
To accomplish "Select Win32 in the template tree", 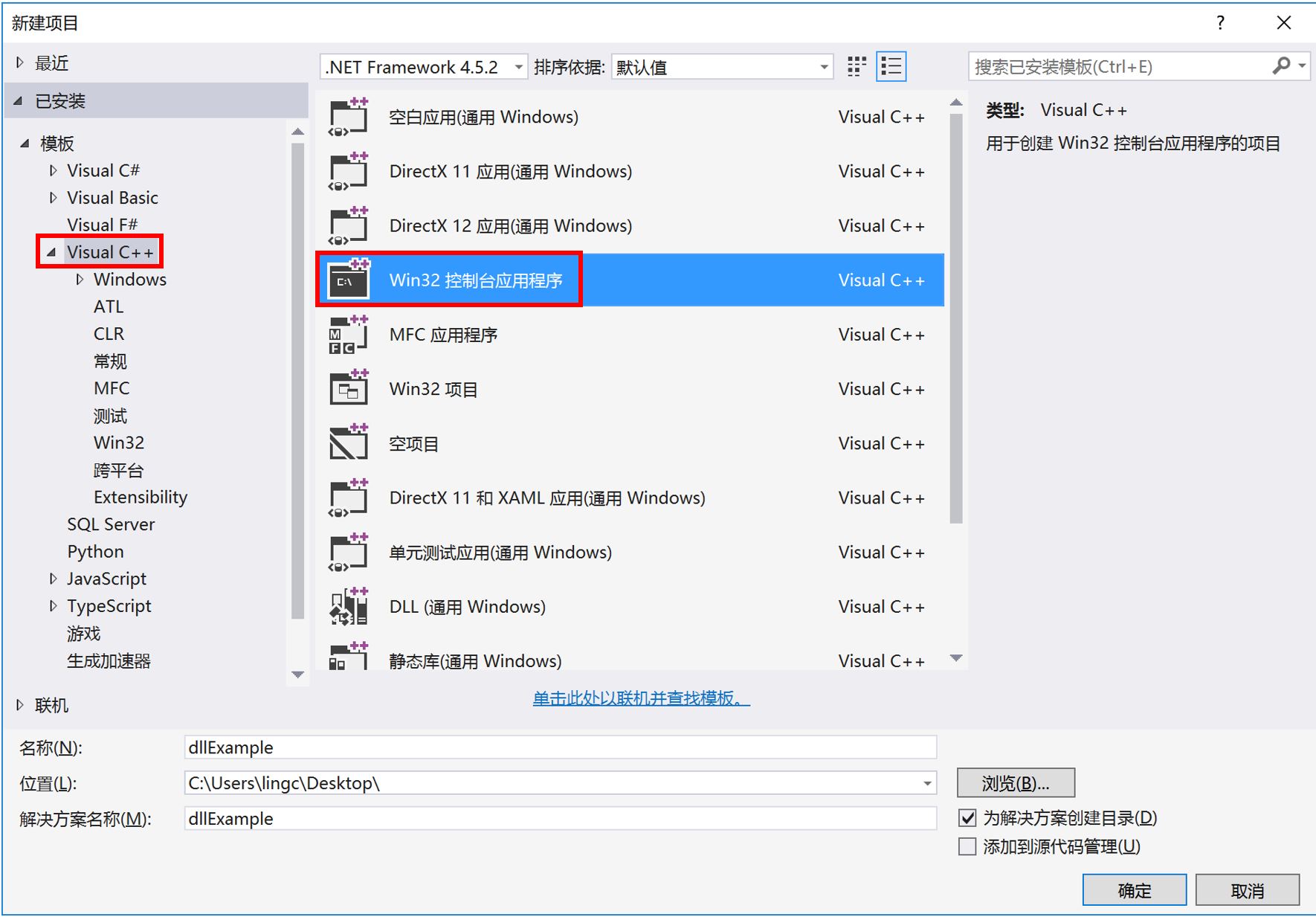I will coord(119,443).
